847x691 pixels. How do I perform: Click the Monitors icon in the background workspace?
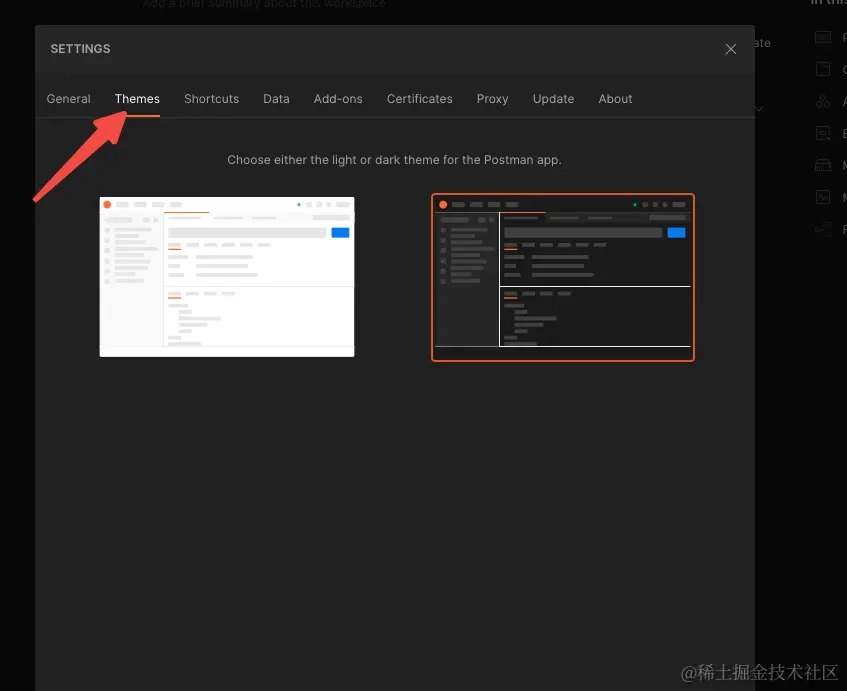click(823, 197)
